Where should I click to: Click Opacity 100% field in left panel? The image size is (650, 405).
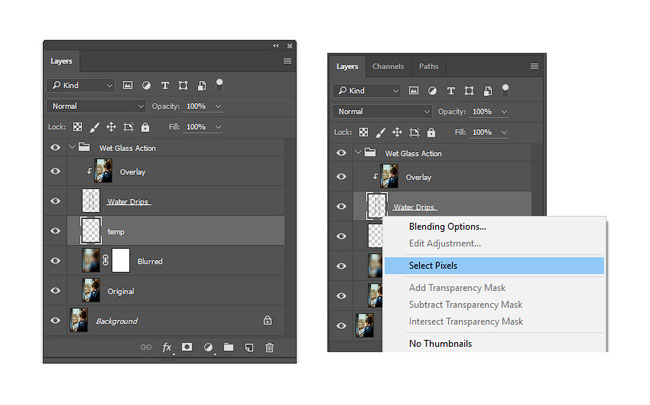pos(196,107)
